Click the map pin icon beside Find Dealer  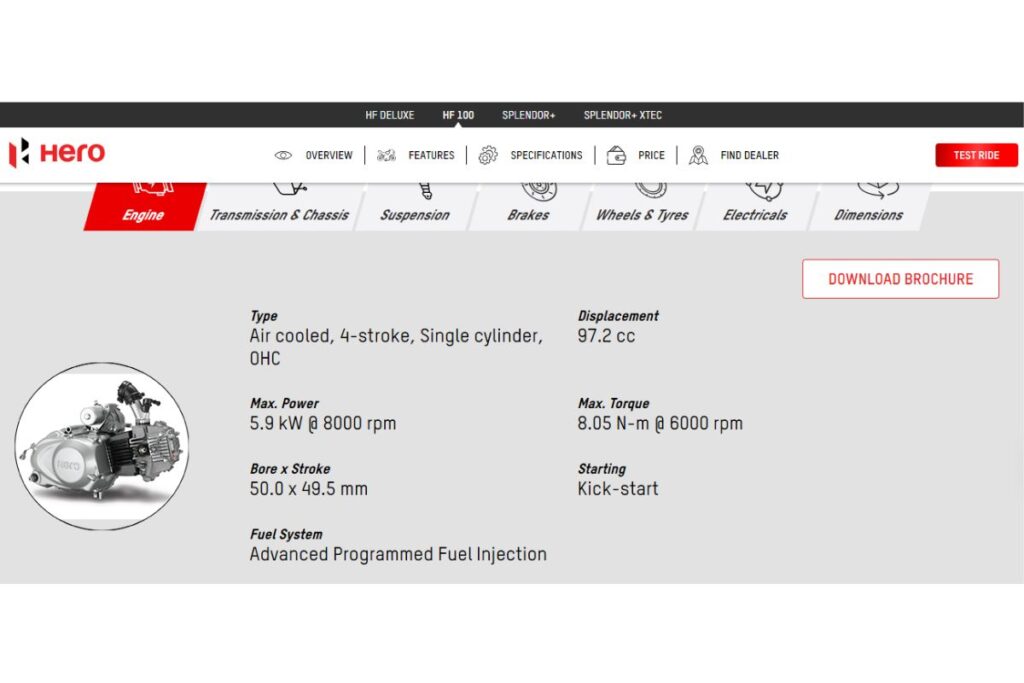(x=698, y=155)
